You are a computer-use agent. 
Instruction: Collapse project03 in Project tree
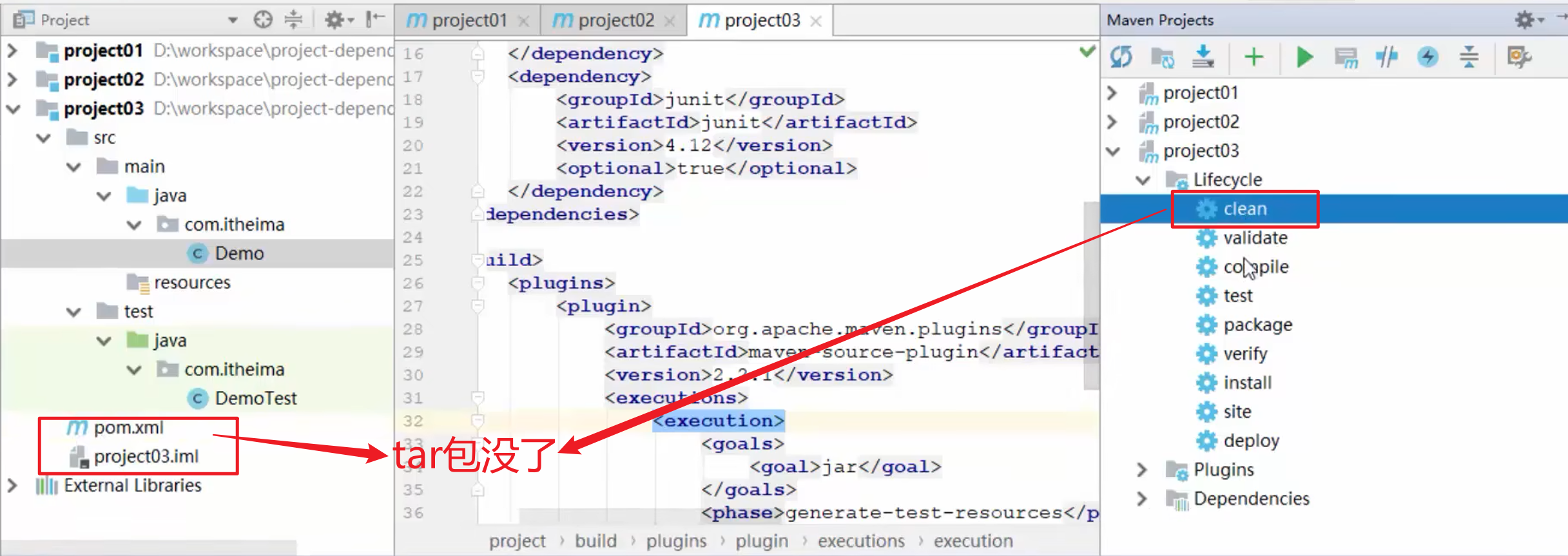tap(13, 108)
